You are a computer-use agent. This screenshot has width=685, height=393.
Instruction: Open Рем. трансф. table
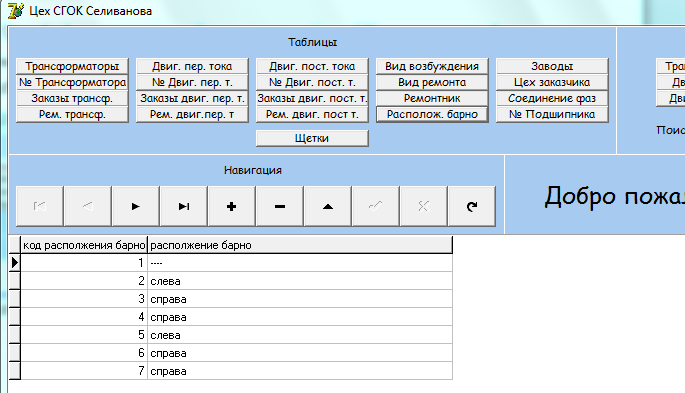pyautogui.click(x=73, y=114)
